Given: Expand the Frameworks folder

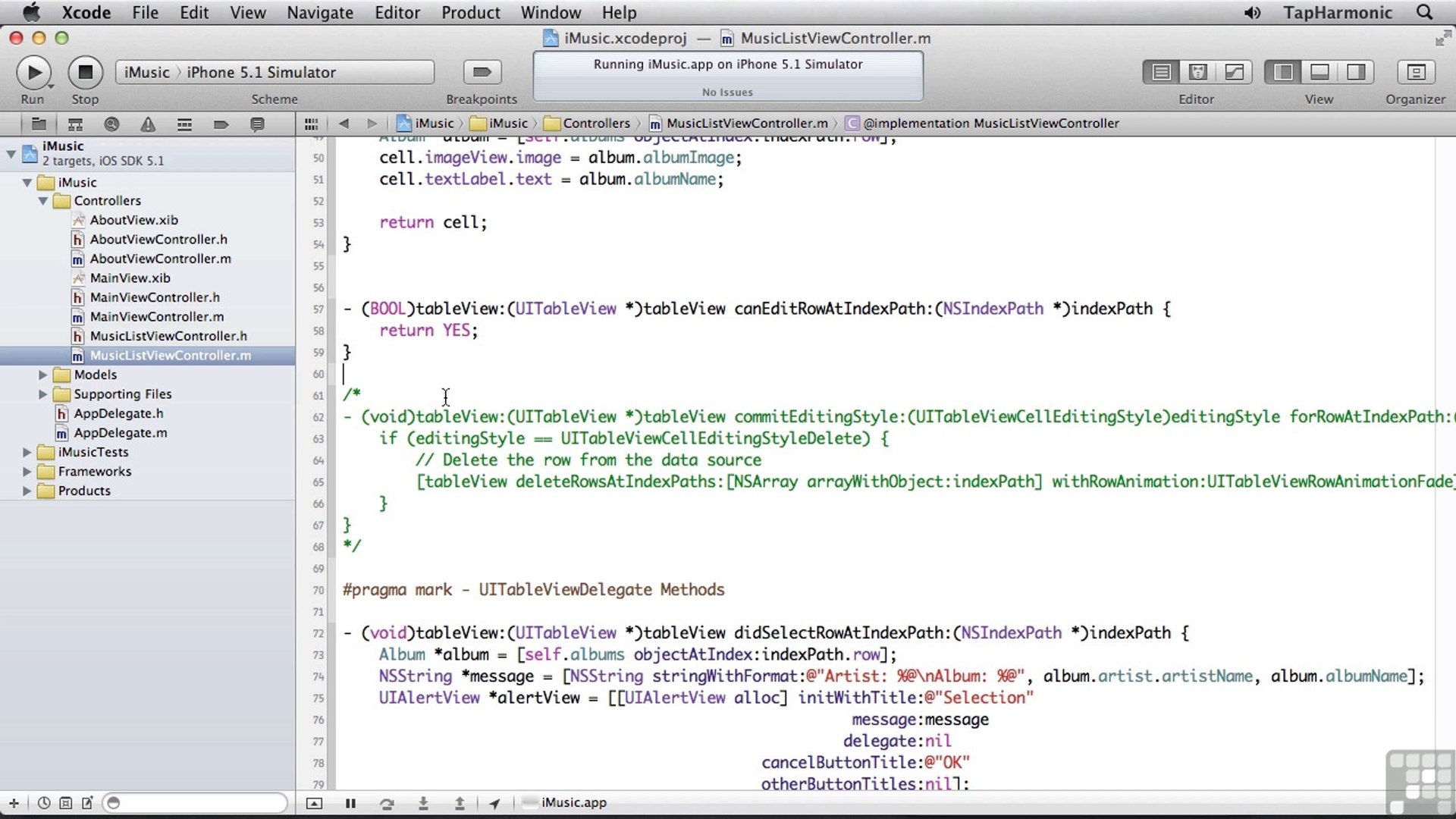Looking at the screenshot, I should tap(27, 472).
